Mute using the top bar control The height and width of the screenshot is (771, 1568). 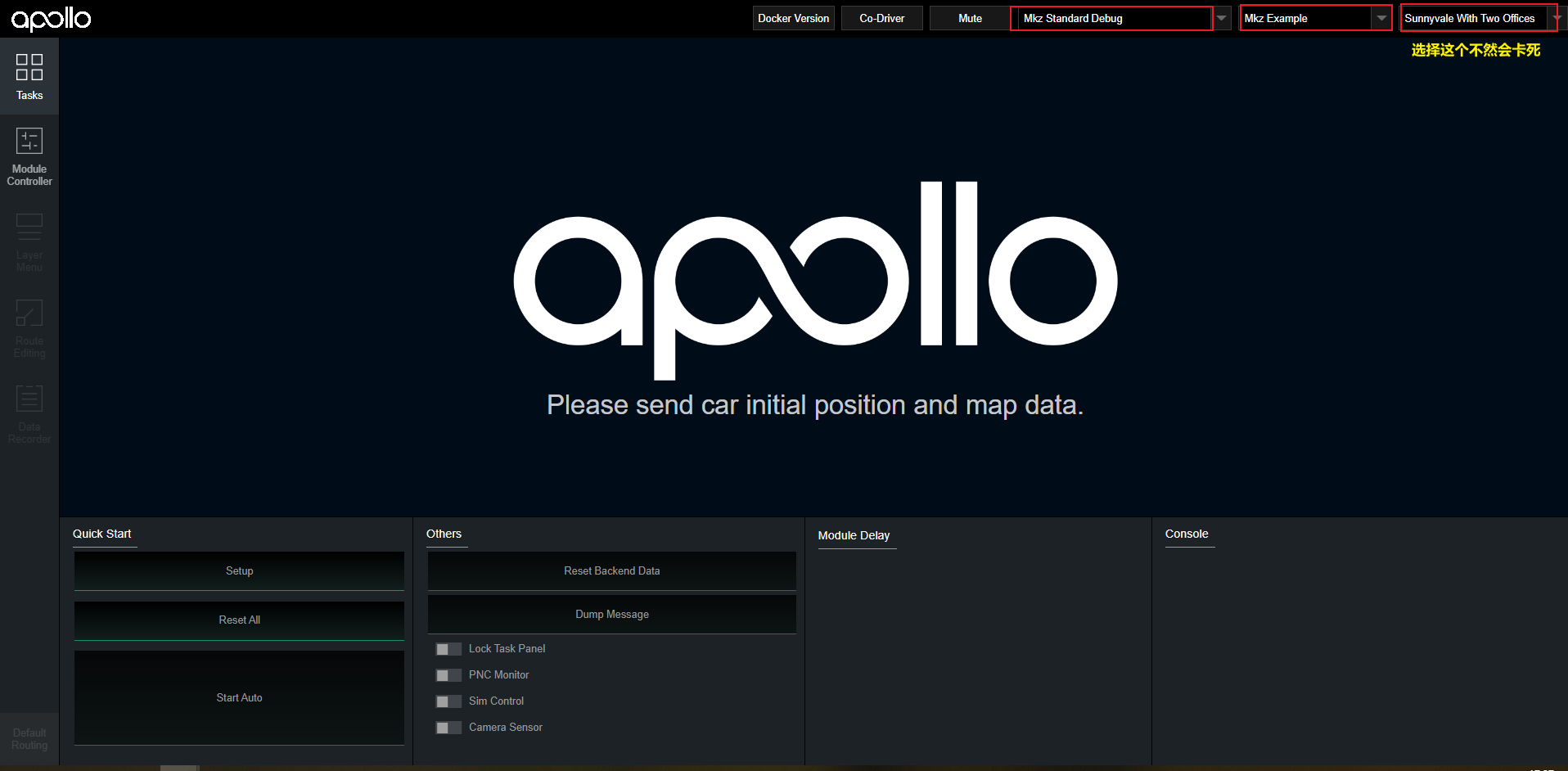click(x=969, y=17)
